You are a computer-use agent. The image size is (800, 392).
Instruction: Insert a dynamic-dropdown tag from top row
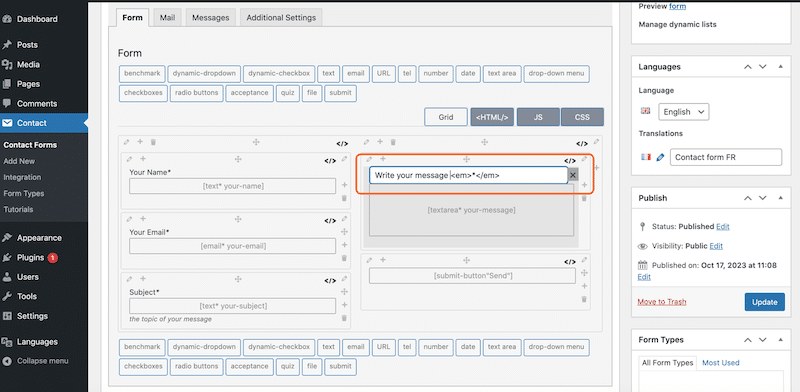point(204,73)
